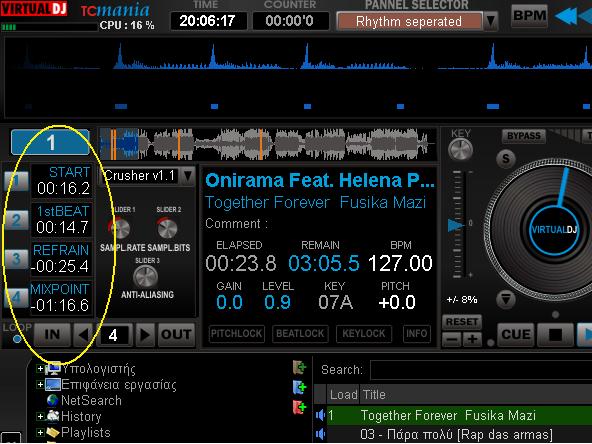592x444 pixels.
Task: Click the 1stBEAT cue time 00:14.7
Action: pos(62,227)
